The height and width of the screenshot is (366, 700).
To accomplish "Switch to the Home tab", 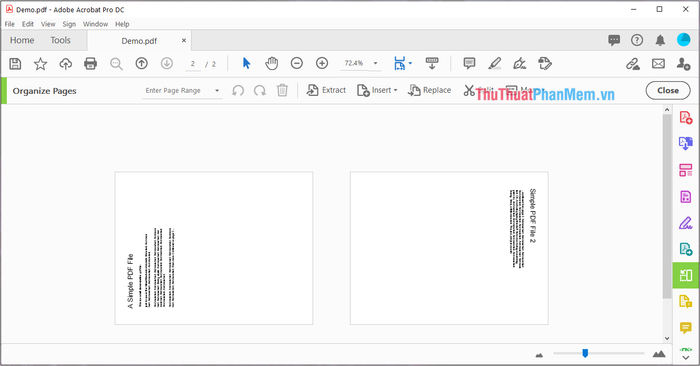I will 22,40.
